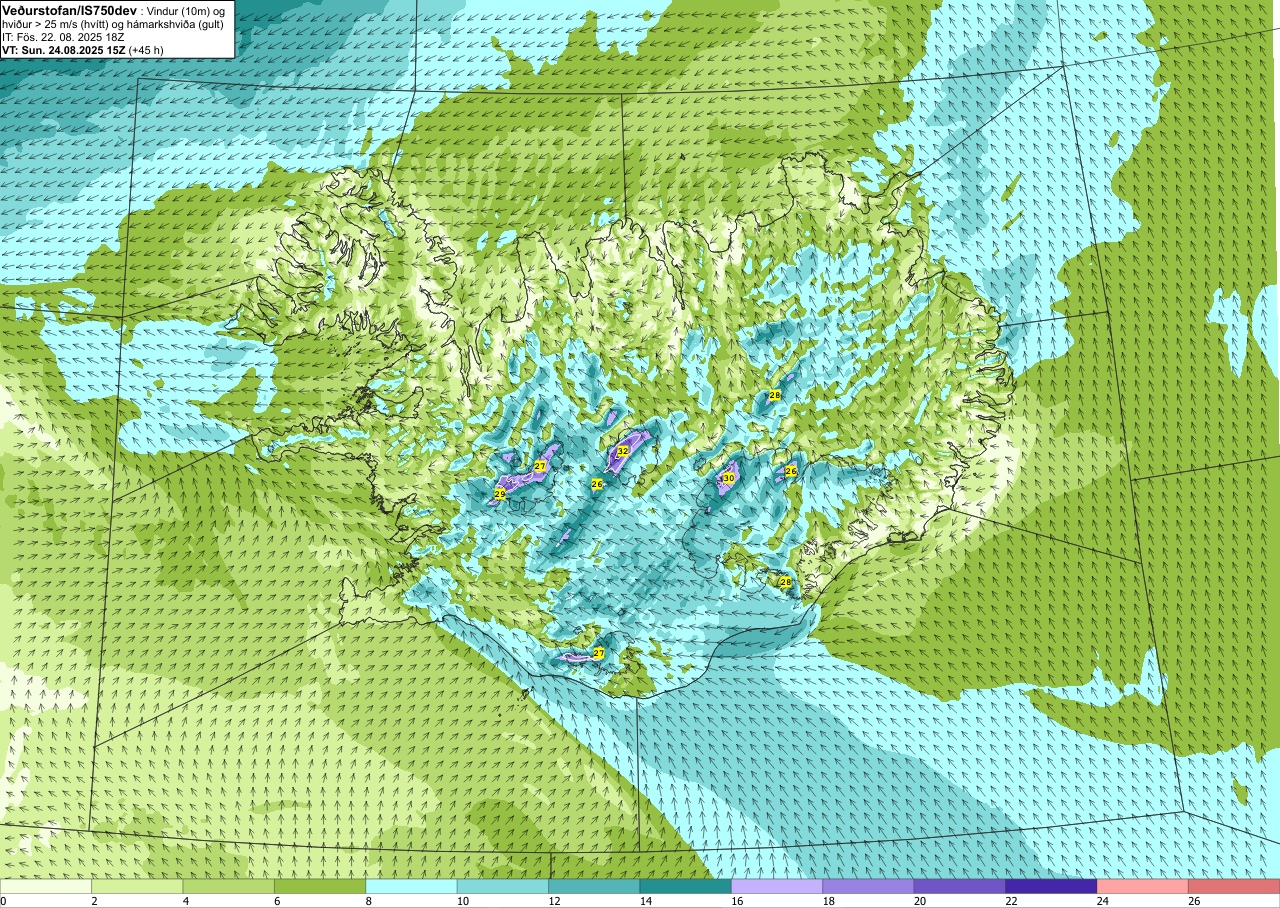1280x908 pixels.
Task: Click the 16 tick label on legend scale
Action: click(735, 901)
